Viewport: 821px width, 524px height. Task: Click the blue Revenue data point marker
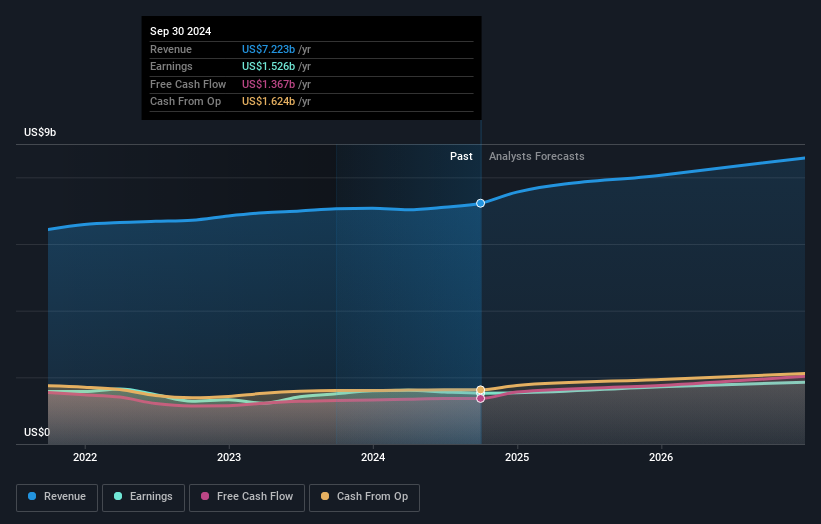point(480,203)
